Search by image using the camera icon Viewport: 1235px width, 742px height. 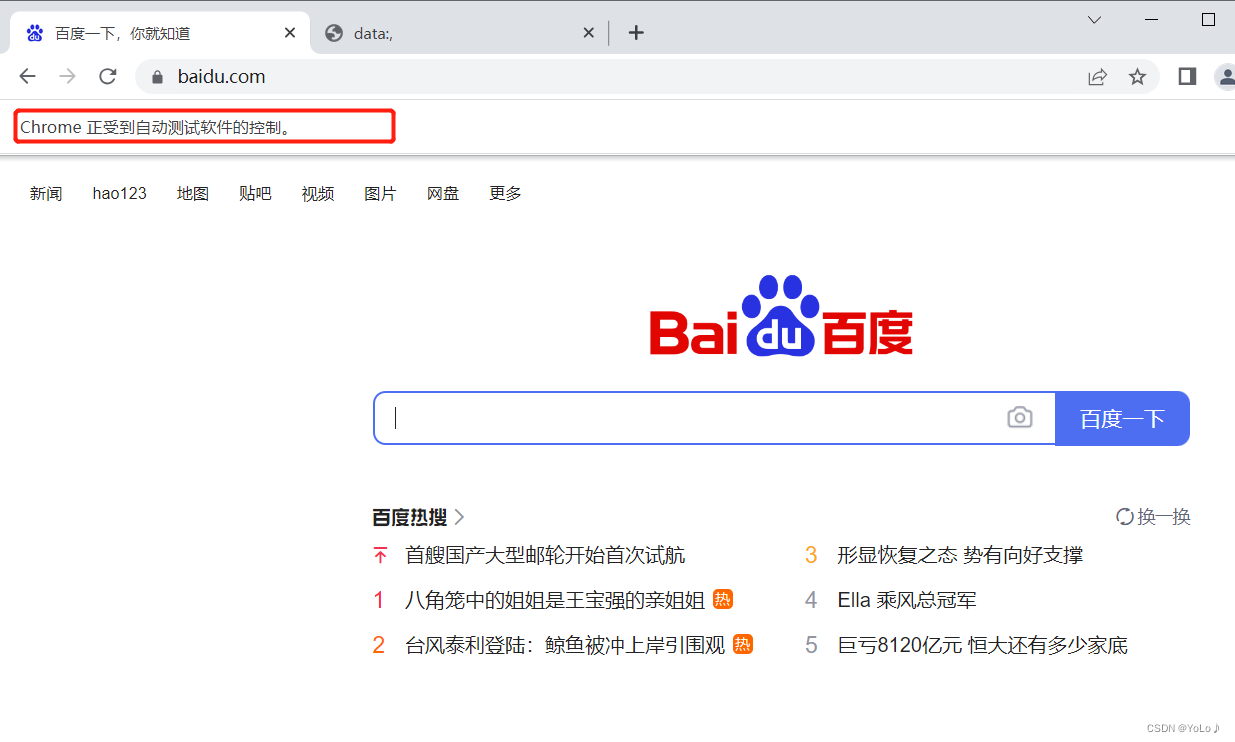[1019, 418]
